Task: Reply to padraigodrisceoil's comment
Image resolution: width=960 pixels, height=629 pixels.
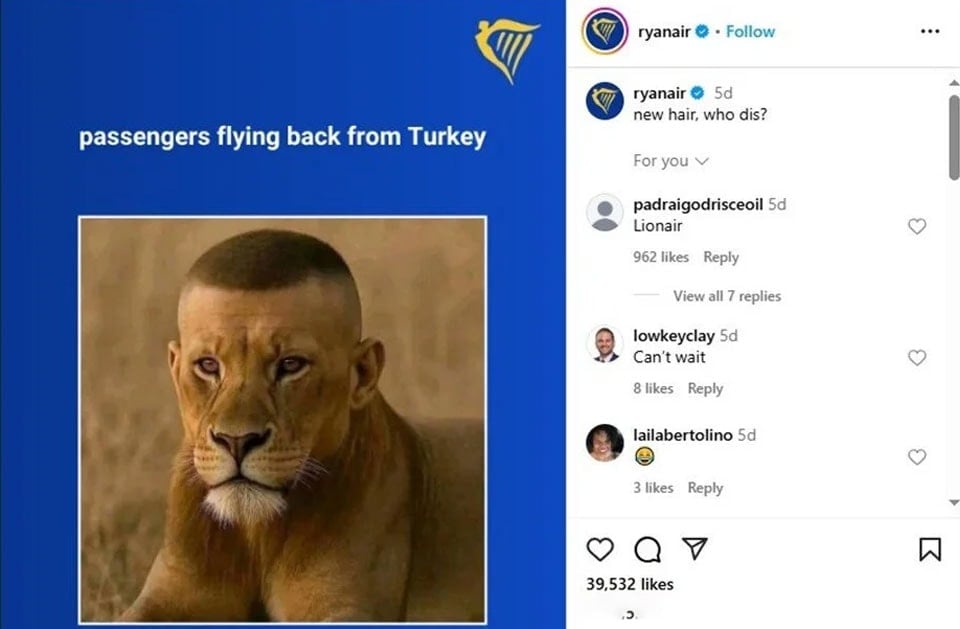Action: click(721, 257)
